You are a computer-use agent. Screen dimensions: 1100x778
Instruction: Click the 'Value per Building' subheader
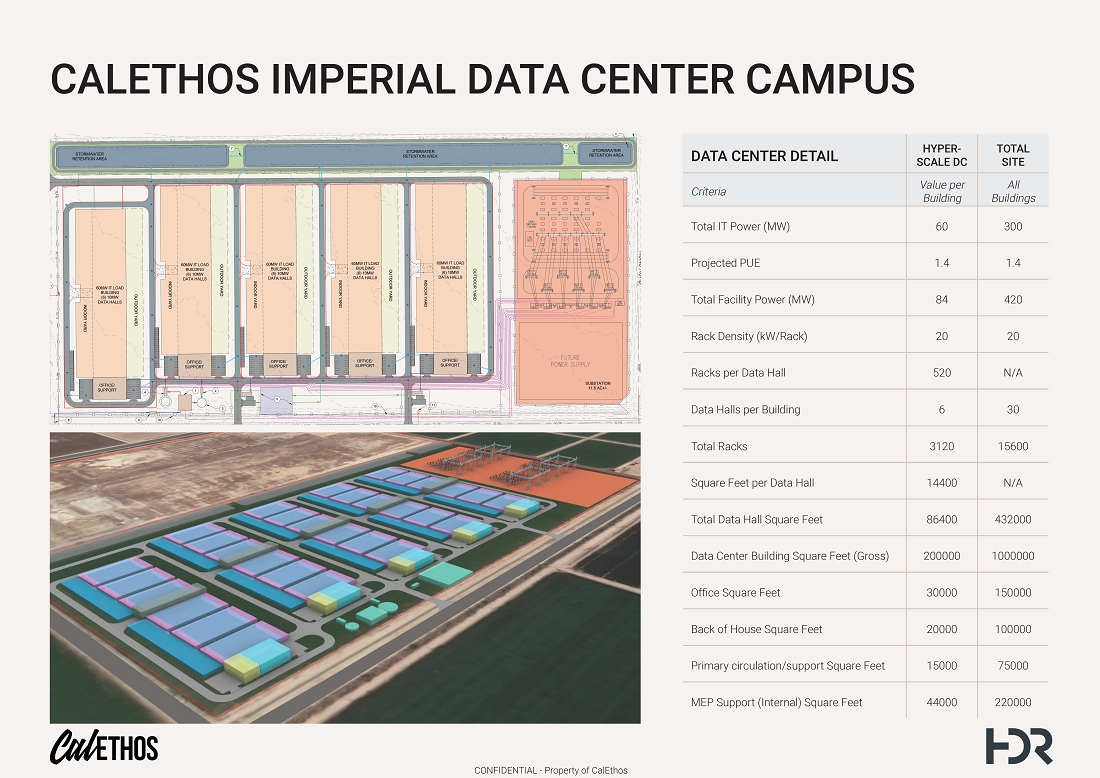[x=941, y=191]
